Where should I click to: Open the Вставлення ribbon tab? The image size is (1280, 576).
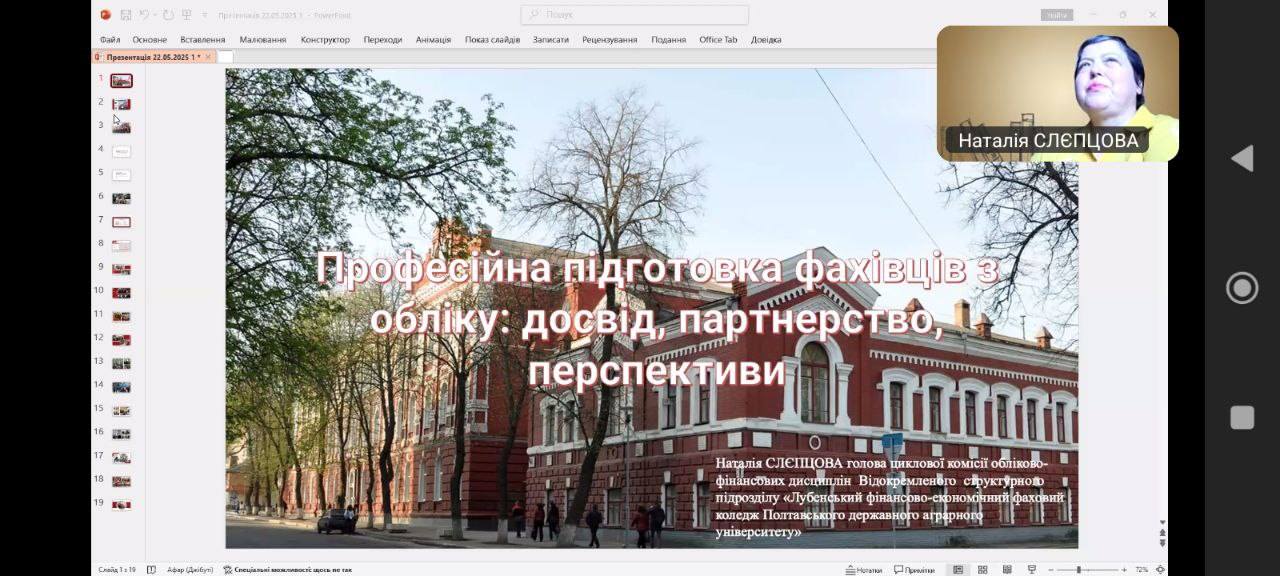203,40
